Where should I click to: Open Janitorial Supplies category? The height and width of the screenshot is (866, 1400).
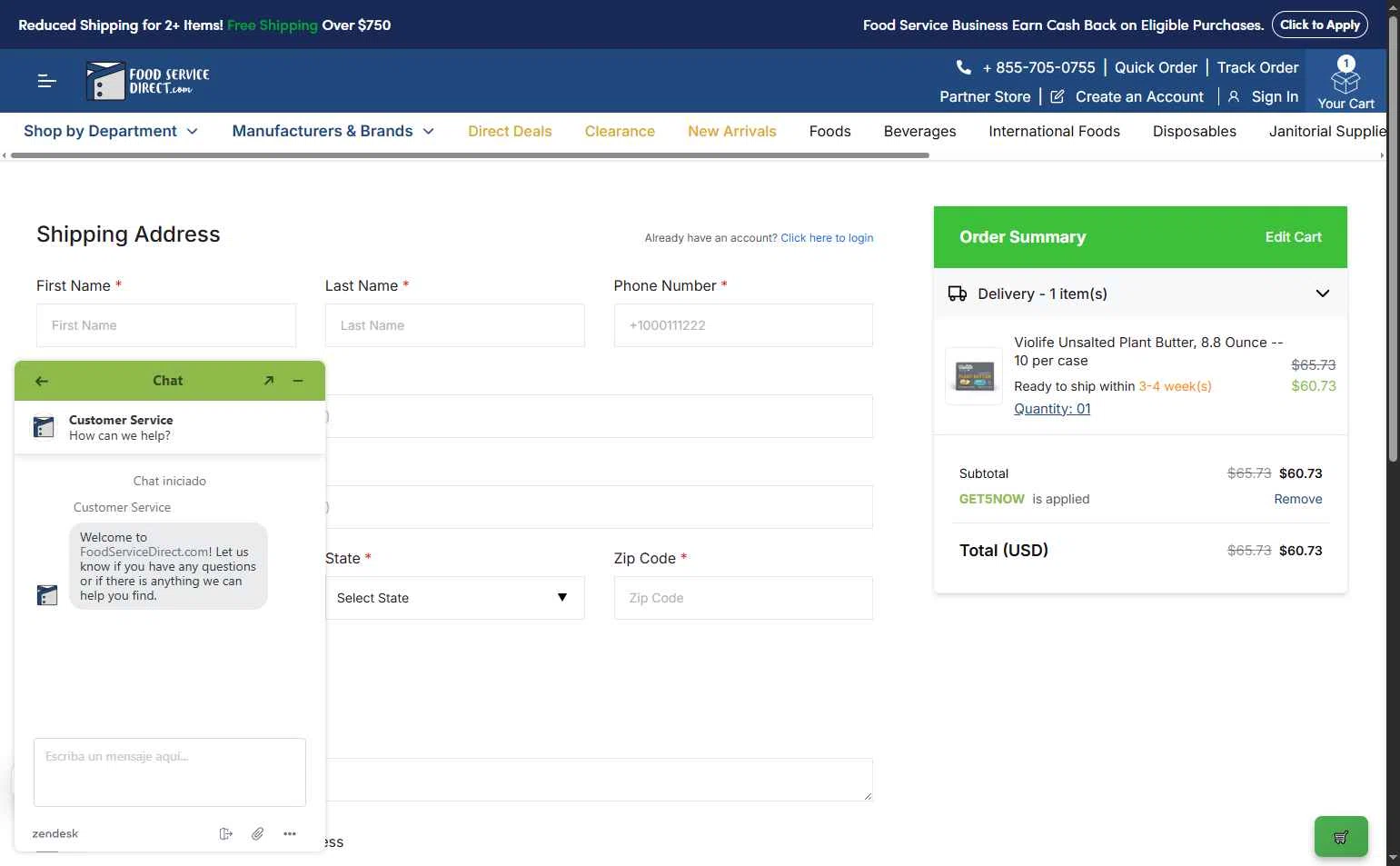pyautogui.click(x=1327, y=131)
